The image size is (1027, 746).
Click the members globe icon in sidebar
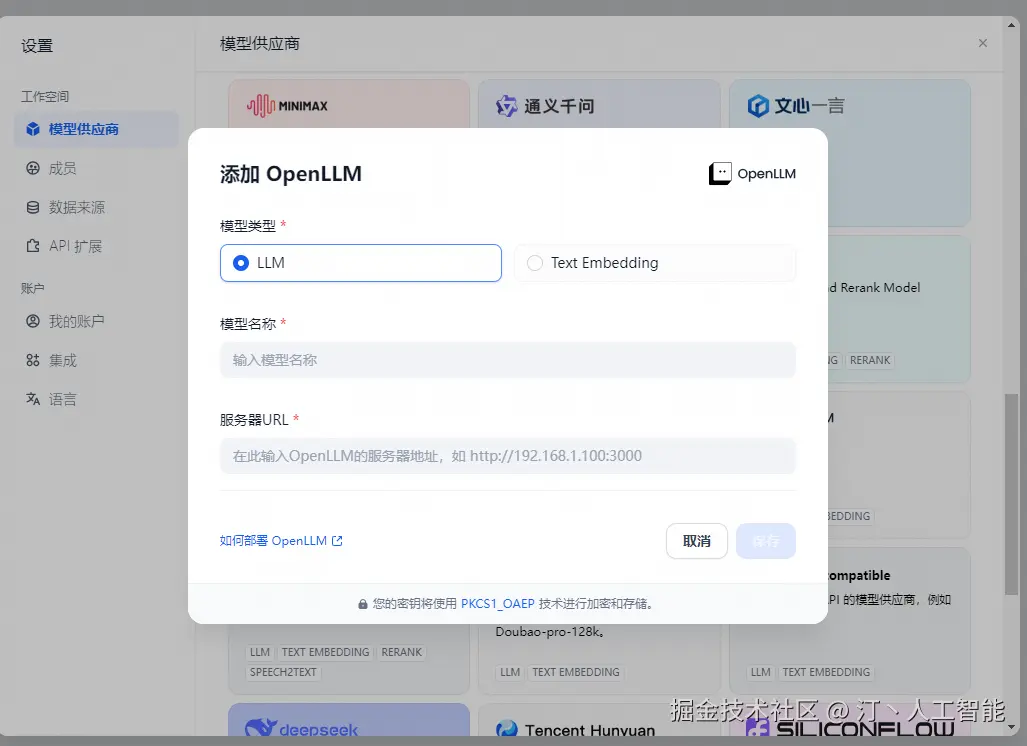point(33,168)
